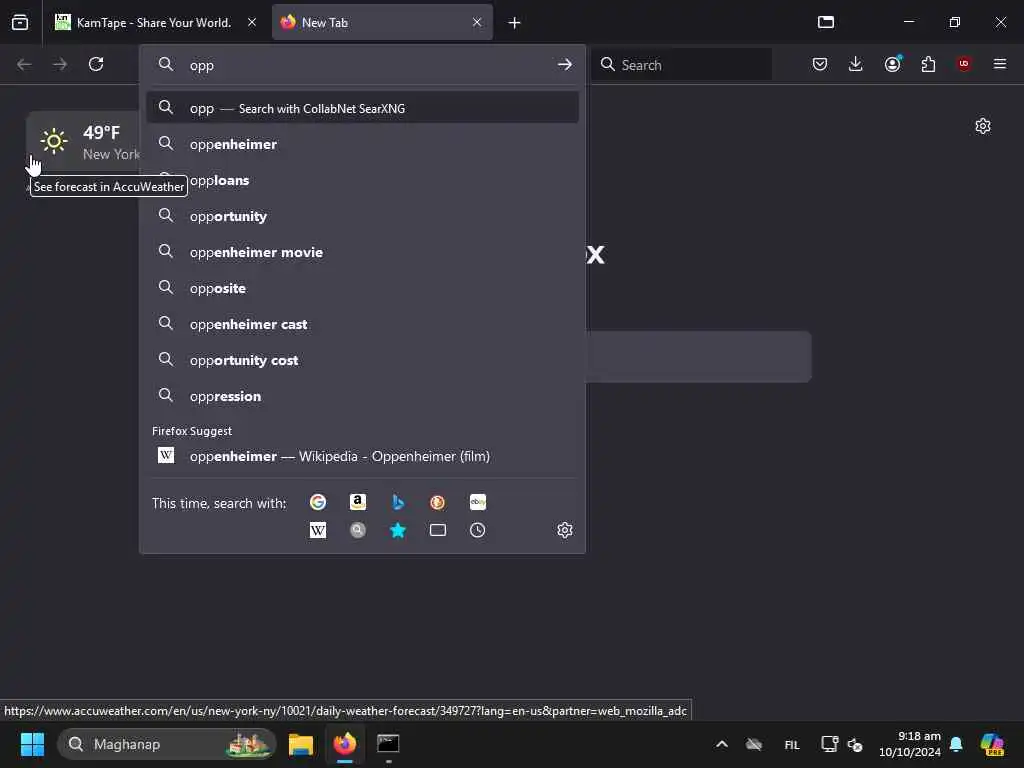Select the 'oppenheimer cast' suggestion
The width and height of the screenshot is (1024, 768).
[x=362, y=324]
